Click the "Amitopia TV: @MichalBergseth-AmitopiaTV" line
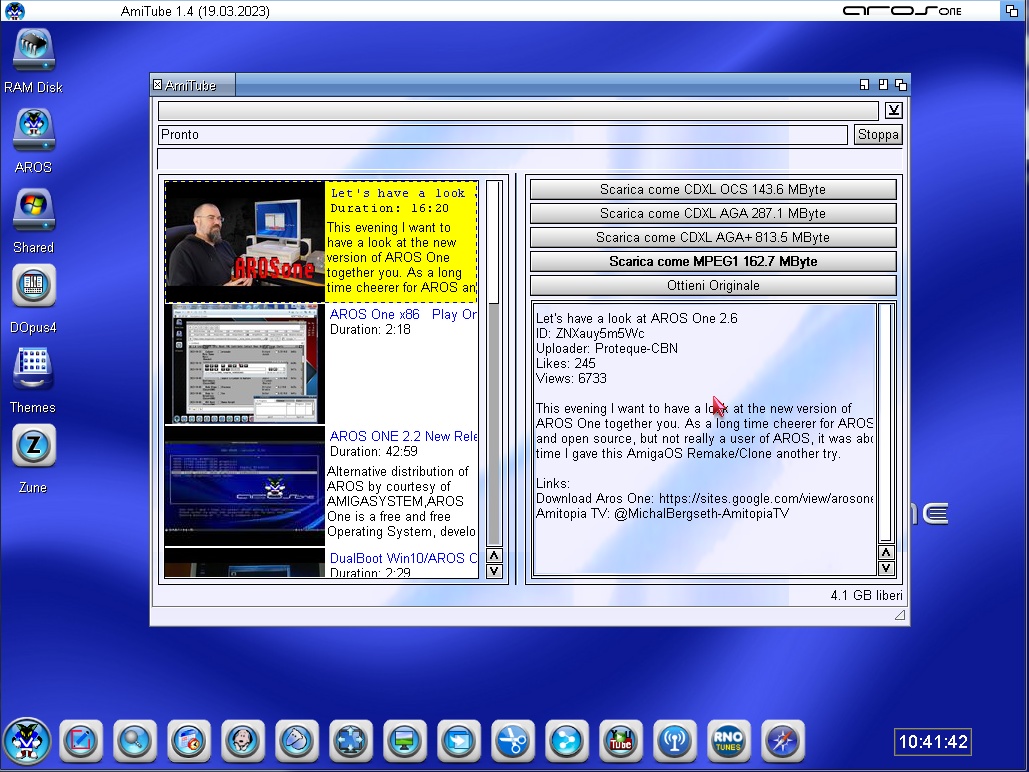1029x772 pixels. pyautogui.click(x=663, y=514)
